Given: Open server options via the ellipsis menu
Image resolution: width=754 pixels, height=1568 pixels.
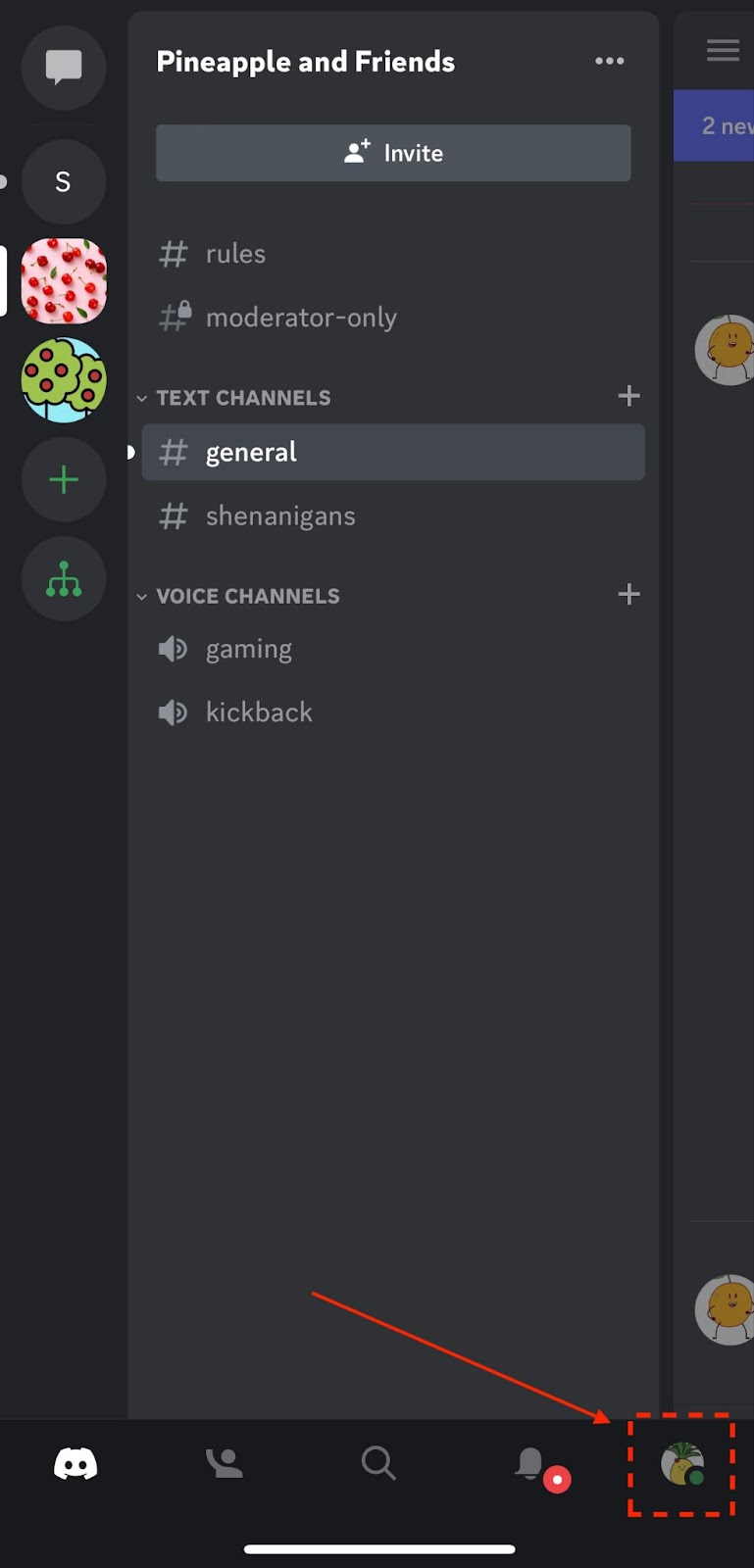Looking at the screenshot, I should click(609, 61).
